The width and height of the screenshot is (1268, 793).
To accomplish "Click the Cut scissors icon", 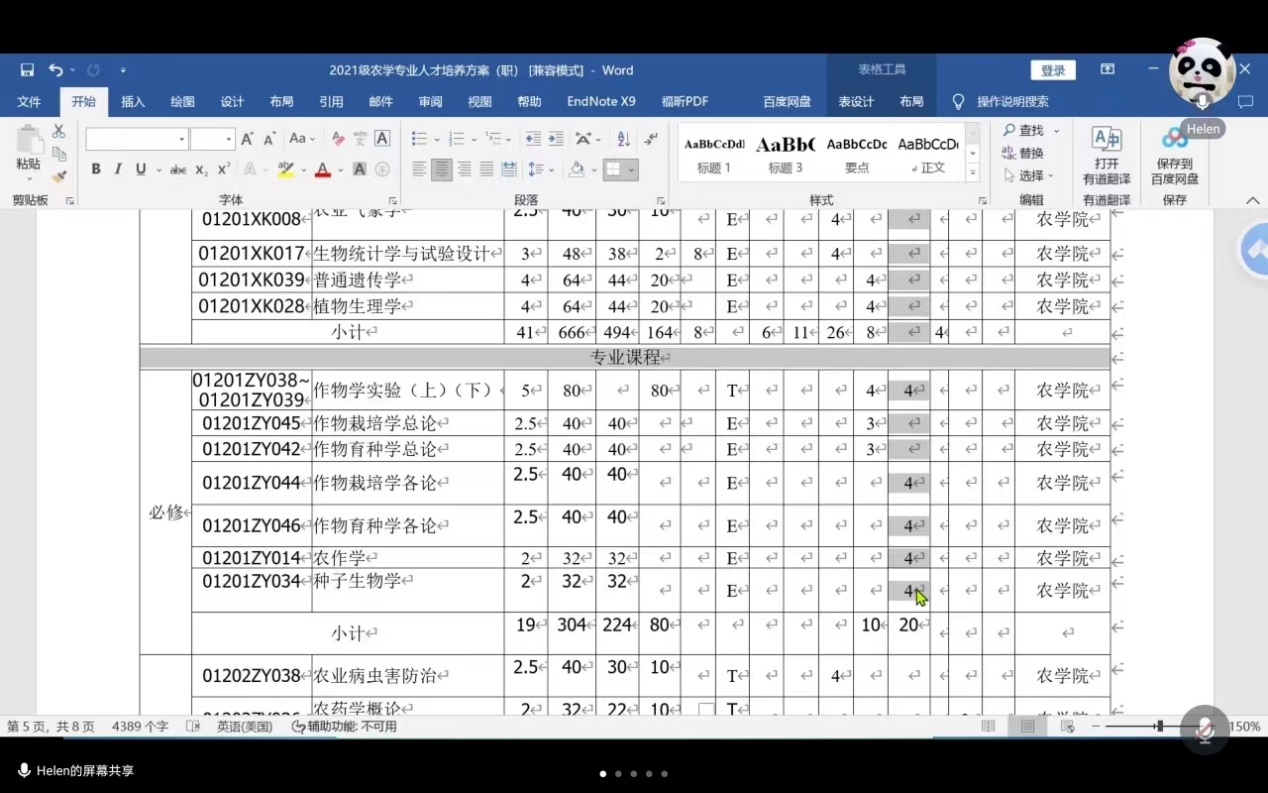I will 59,131.
